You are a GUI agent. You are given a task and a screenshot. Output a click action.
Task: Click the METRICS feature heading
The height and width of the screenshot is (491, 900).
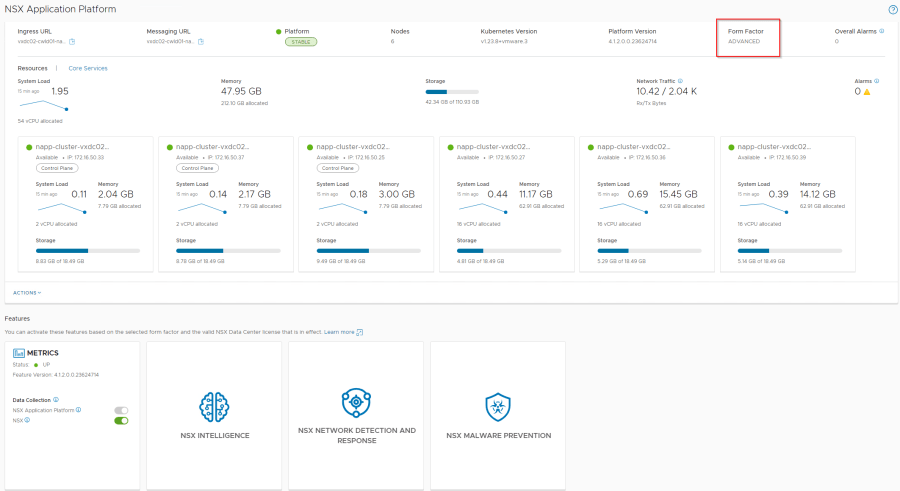(x=42, y=353)
